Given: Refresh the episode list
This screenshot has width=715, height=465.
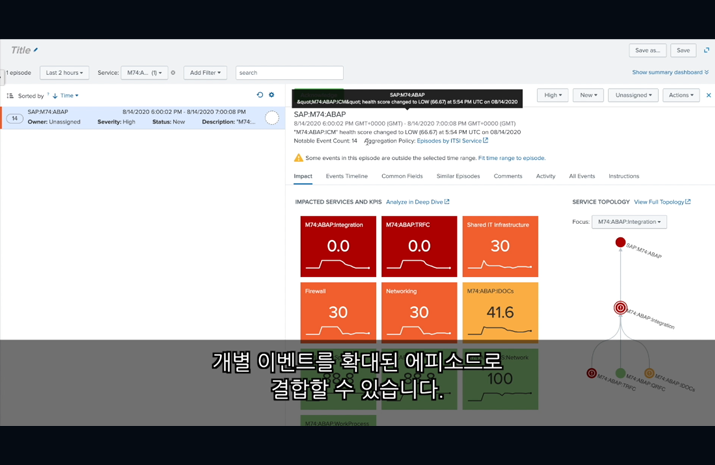Looking at the screenshot, I should (260, 95).
